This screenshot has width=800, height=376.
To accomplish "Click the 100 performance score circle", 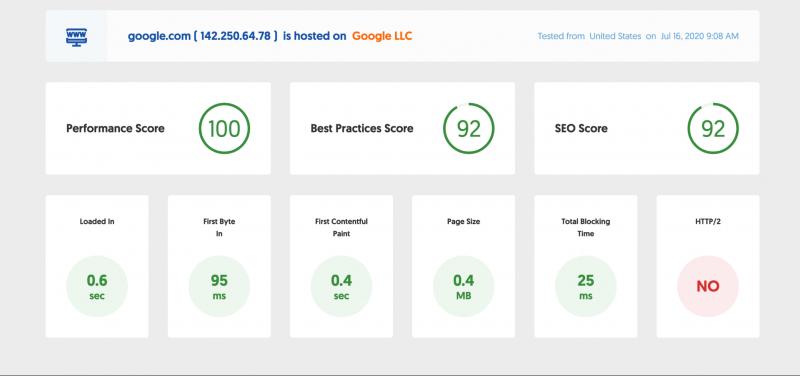I will point(224,129).
